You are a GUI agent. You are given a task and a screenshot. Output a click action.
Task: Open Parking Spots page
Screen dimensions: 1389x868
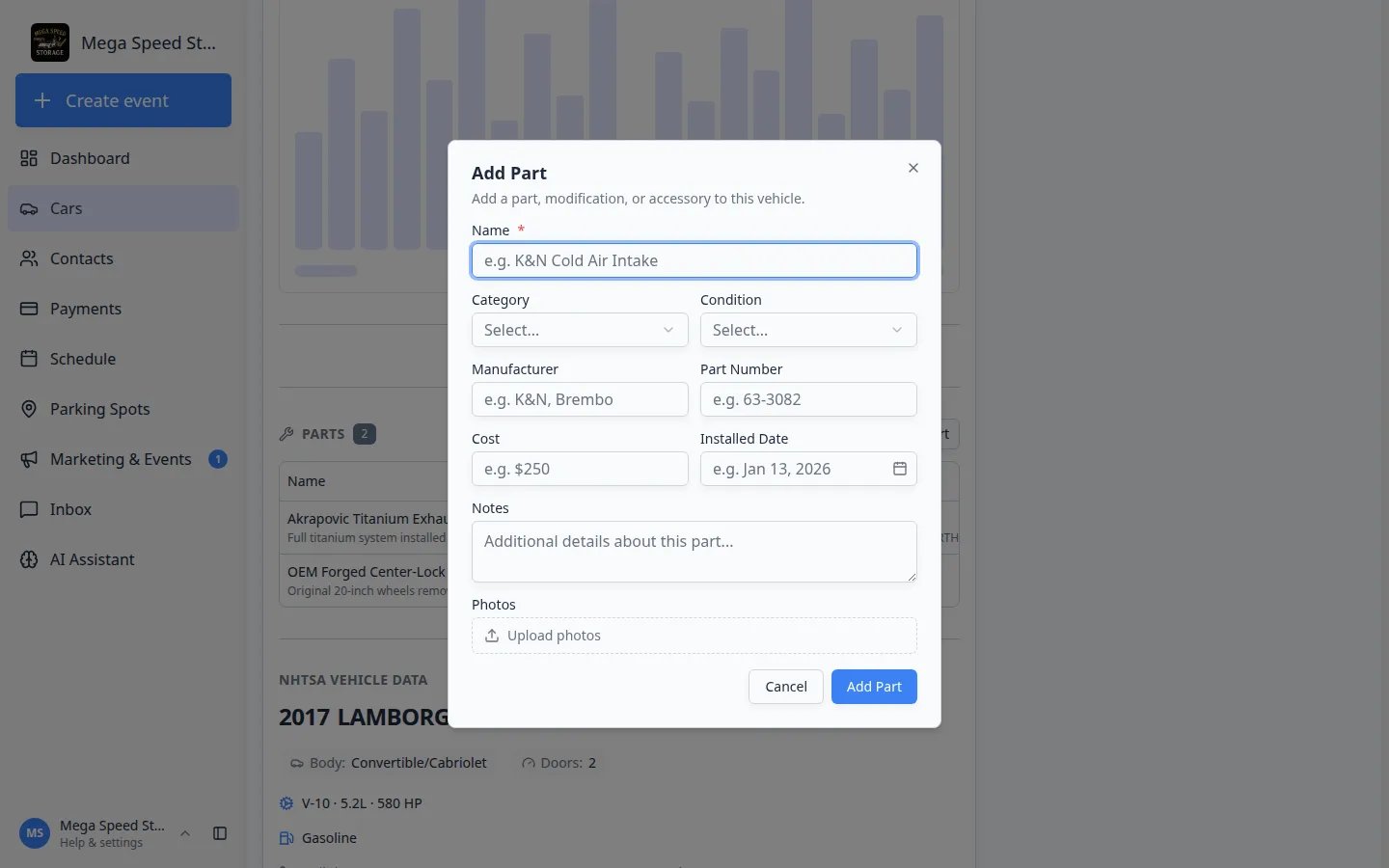tap(123, 409)
